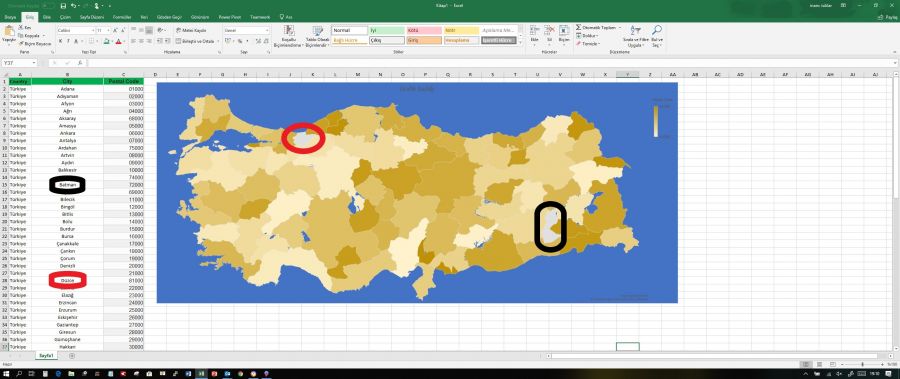This screenshot has width=900, height=379.
Task: Click the text orientation icon
Action: (161, 30)
